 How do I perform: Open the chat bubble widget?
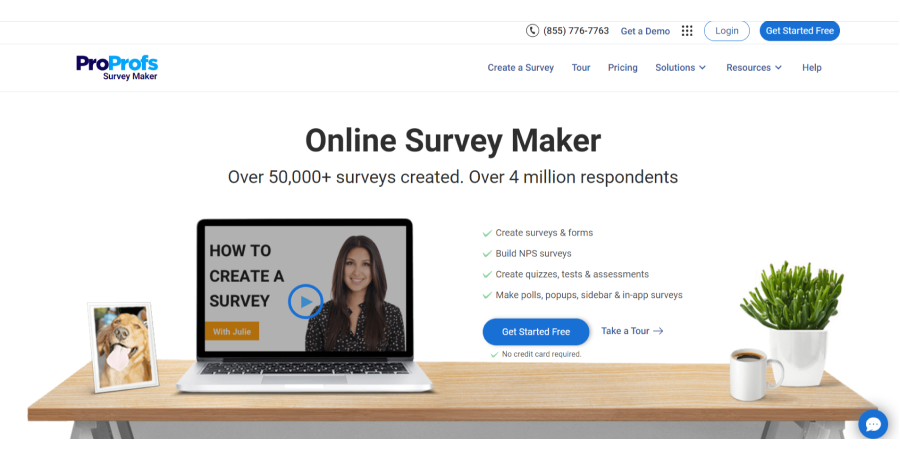click(x=873, y=424)
